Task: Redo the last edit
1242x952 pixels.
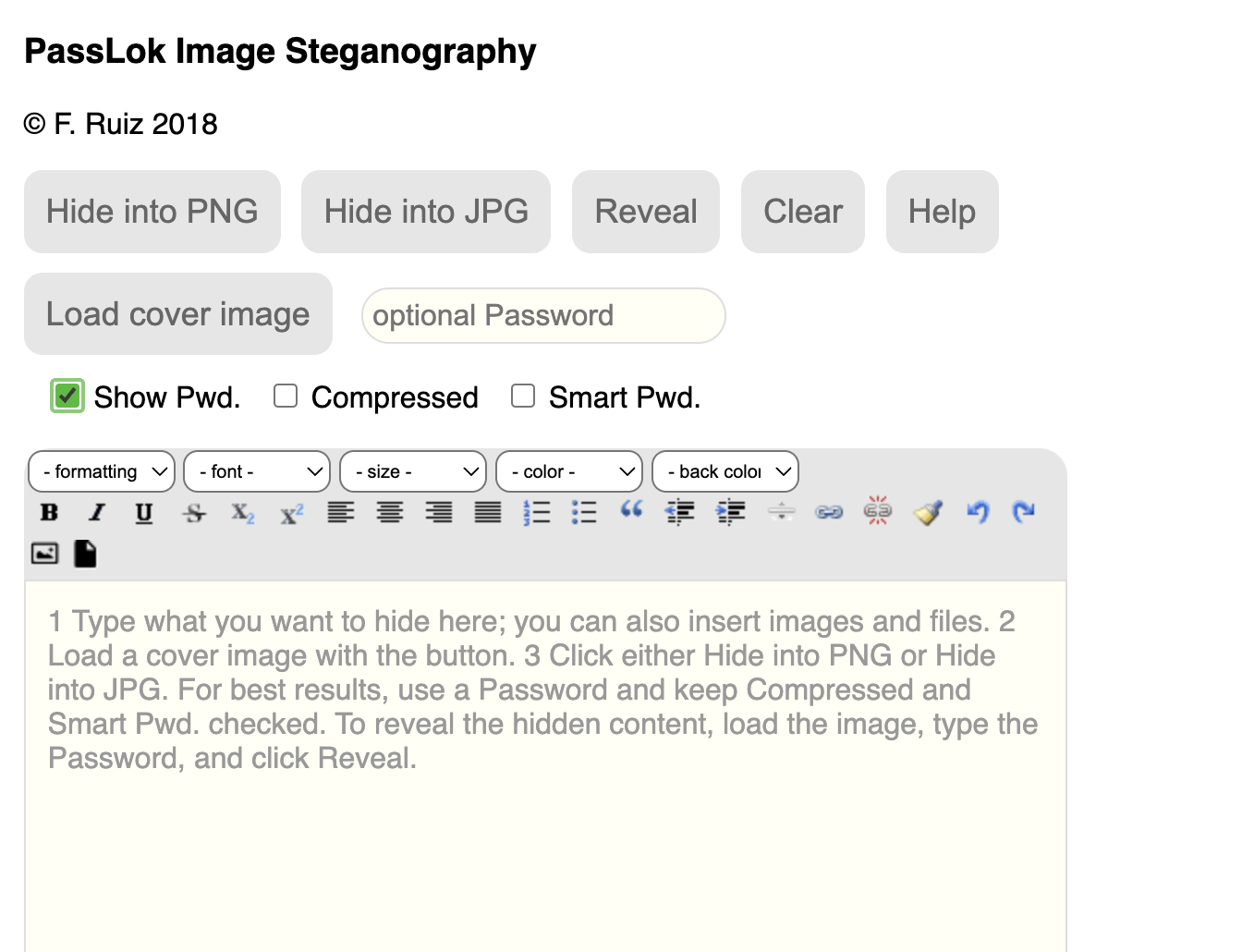Action: pos(1024,512)
